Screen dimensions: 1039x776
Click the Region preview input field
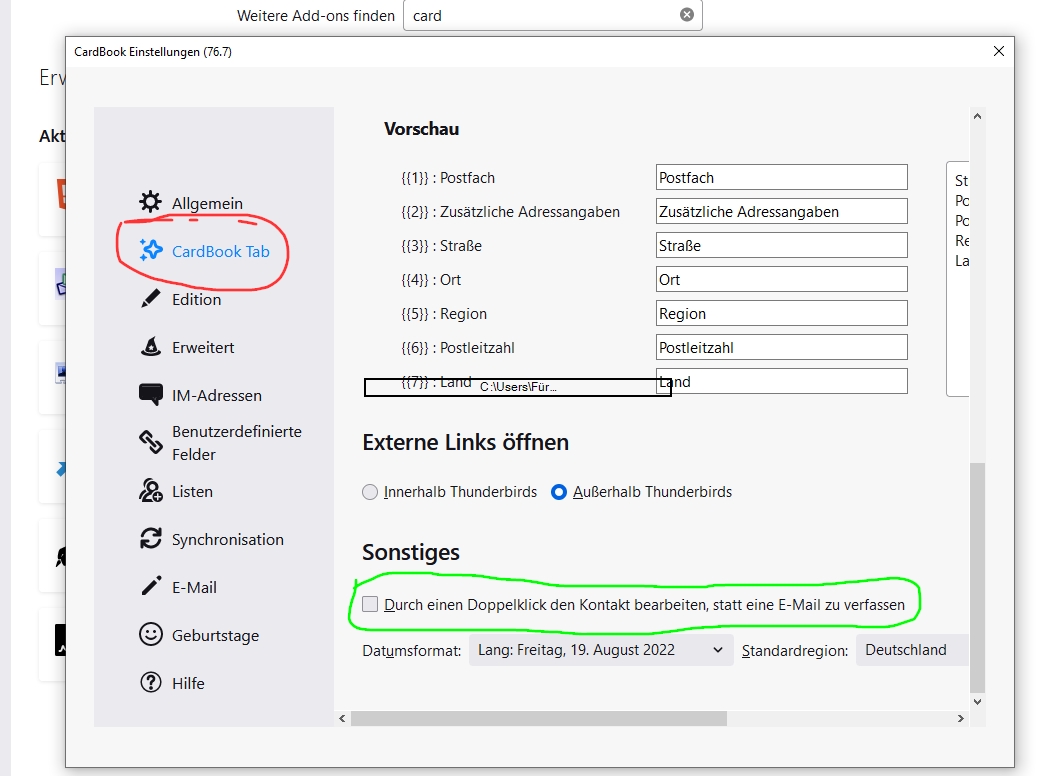[x=781, y=313]
